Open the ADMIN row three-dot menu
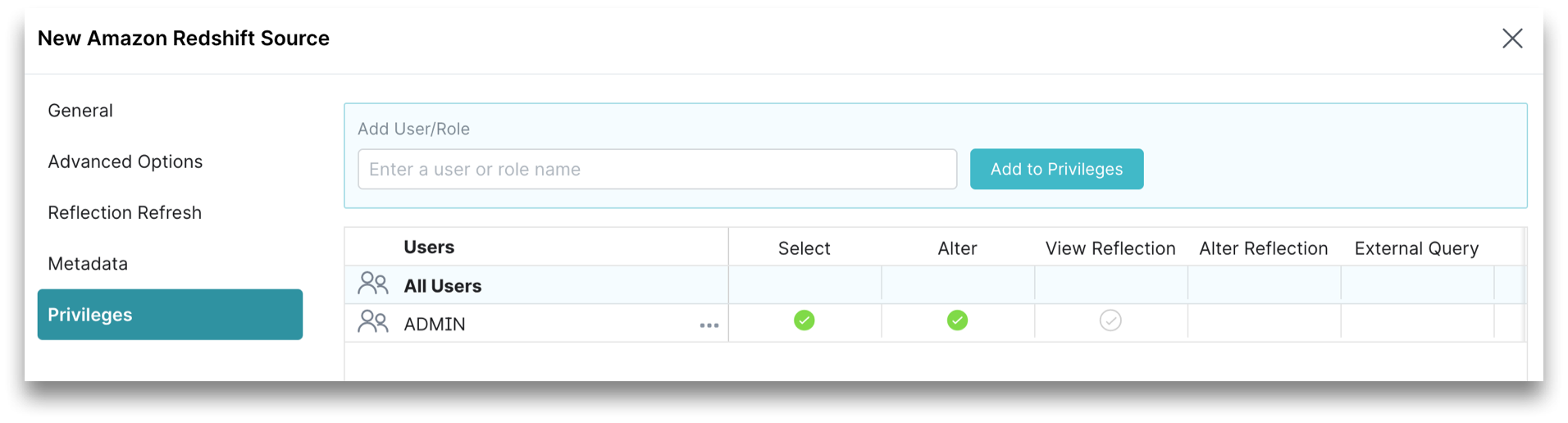The image size is (1568, 423). (709, 325)
